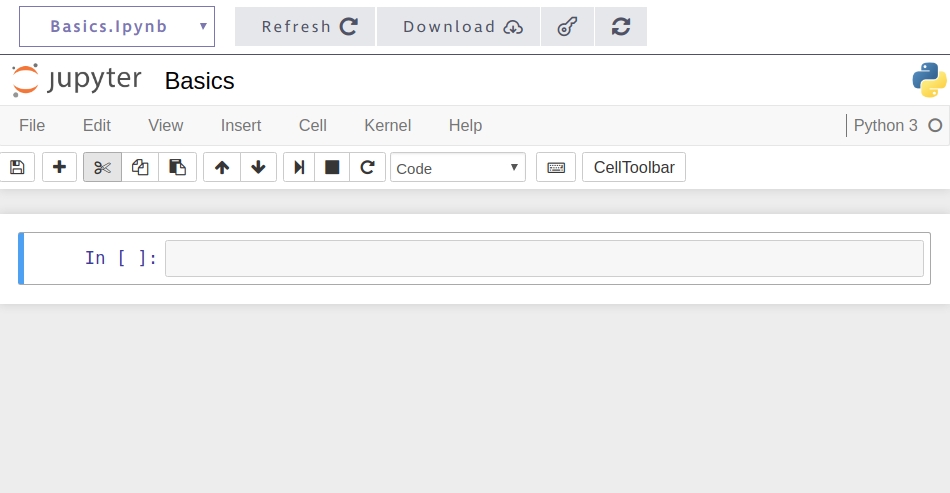950x493 pixels.
Task: Click the Download button
Action: [458, 27]
